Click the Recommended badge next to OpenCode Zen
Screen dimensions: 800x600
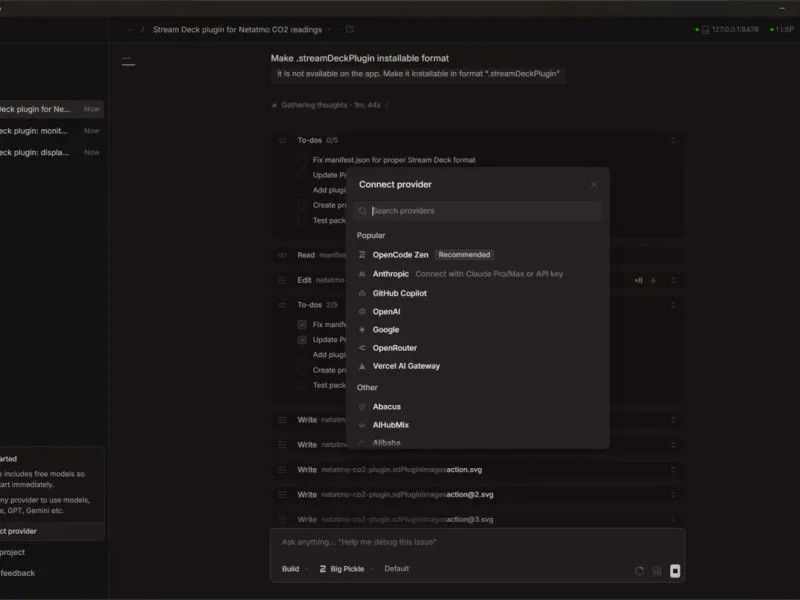(464, 255)
